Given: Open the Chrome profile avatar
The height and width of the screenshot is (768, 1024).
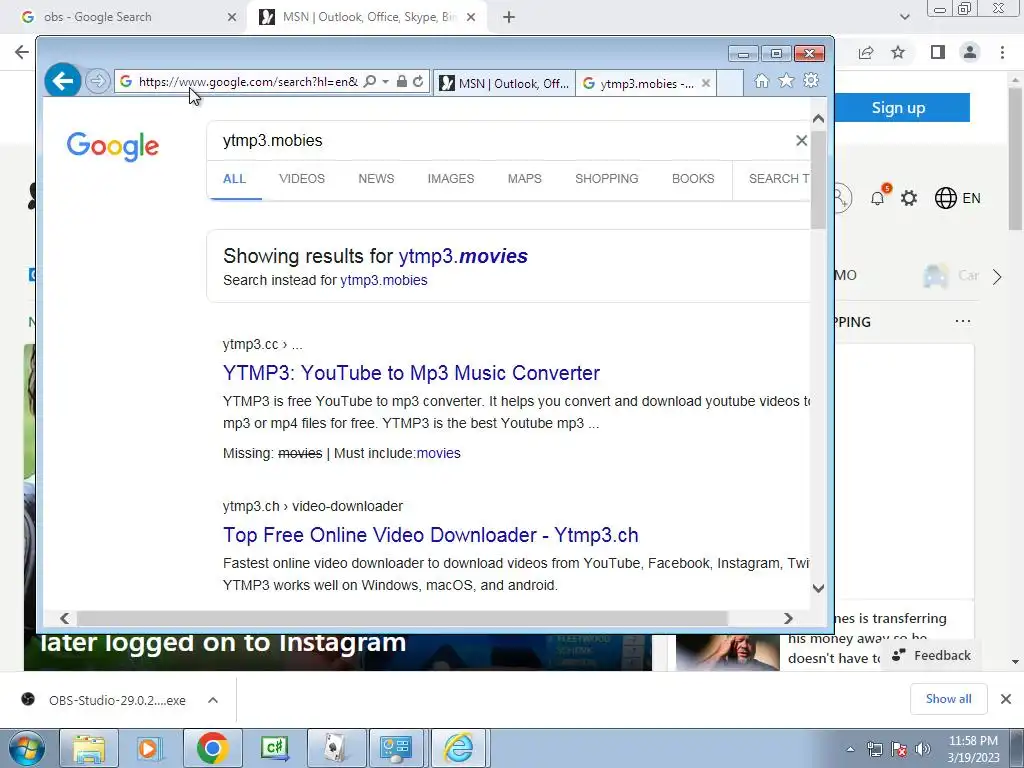Looking at the screenshot, I should click(x=970, y=52).
